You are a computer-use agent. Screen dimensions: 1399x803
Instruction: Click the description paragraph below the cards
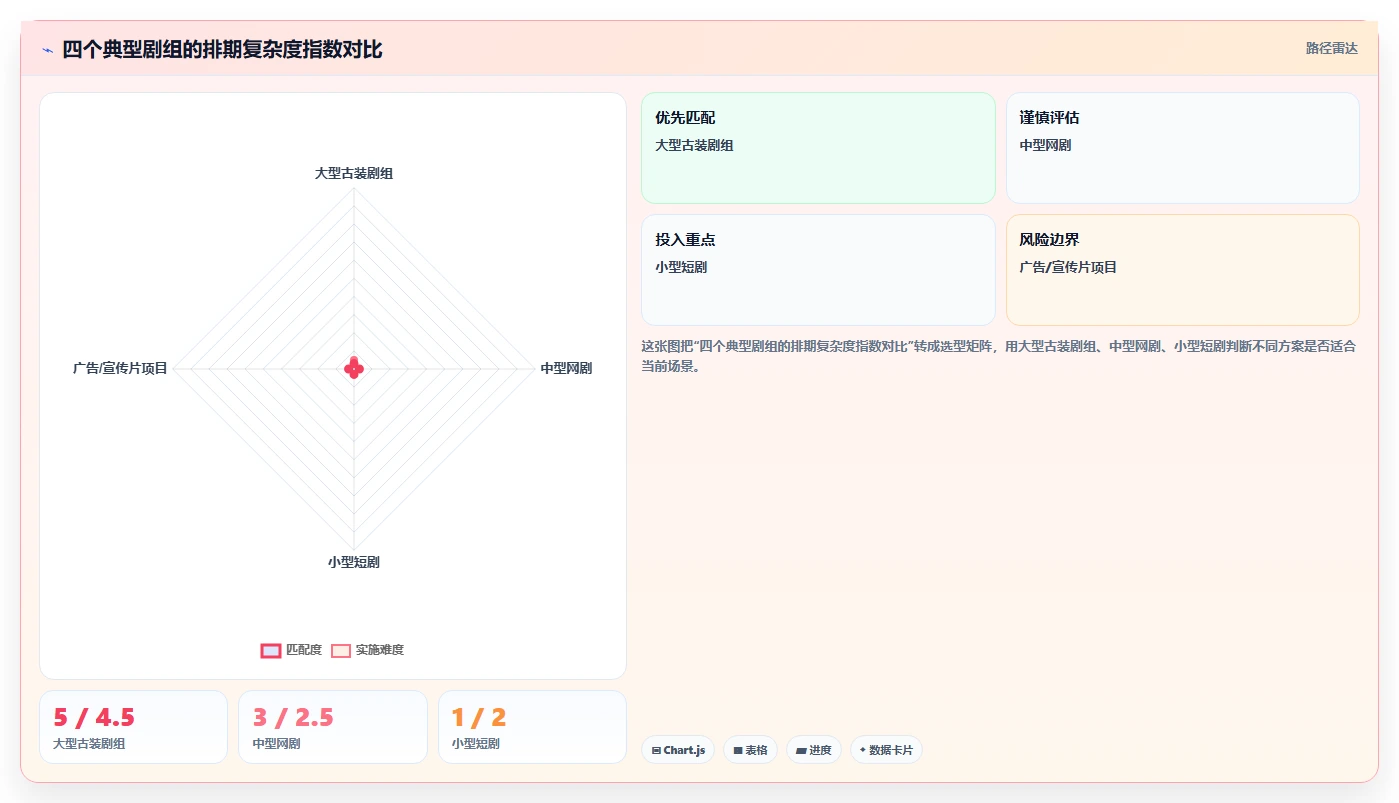[x=998, y=356]
